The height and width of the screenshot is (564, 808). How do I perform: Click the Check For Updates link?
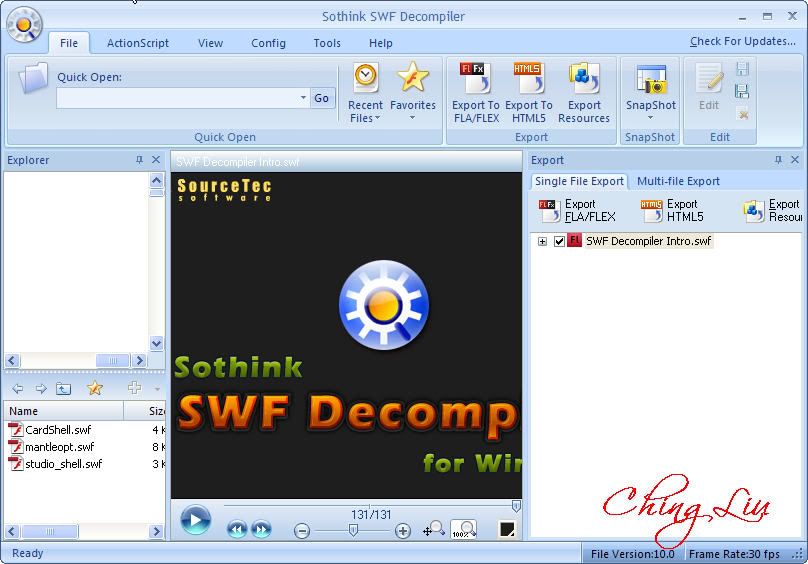point(742,42)
